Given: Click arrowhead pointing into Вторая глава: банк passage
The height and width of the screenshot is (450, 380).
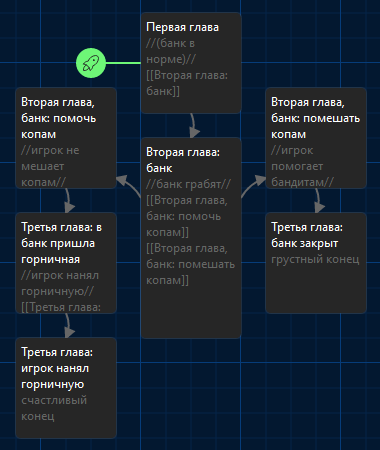Looking at the screenshot, I should [x=195, y=132].
